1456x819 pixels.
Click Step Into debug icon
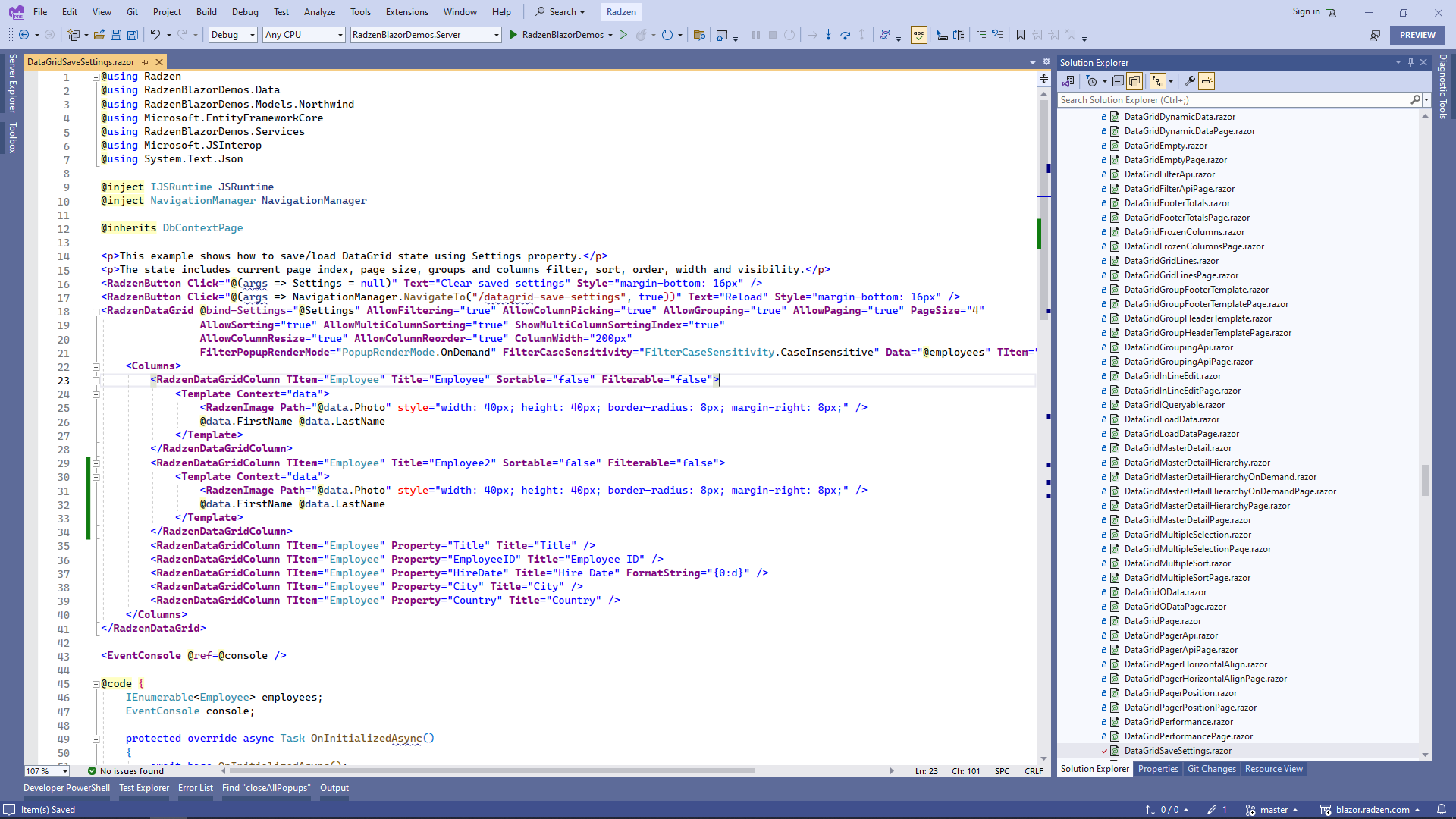pos(828,35)
